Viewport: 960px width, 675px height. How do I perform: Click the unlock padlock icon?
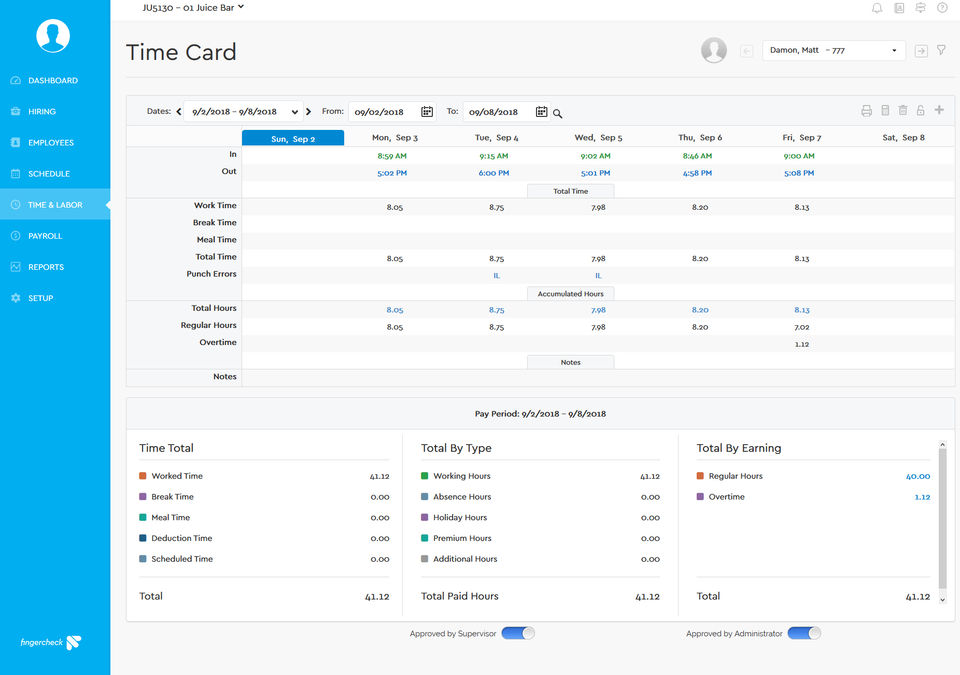(920, 110)
